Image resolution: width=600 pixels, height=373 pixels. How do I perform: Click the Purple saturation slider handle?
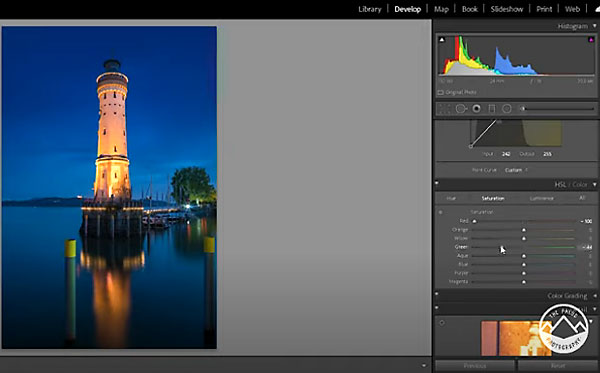tap(524, 273)
